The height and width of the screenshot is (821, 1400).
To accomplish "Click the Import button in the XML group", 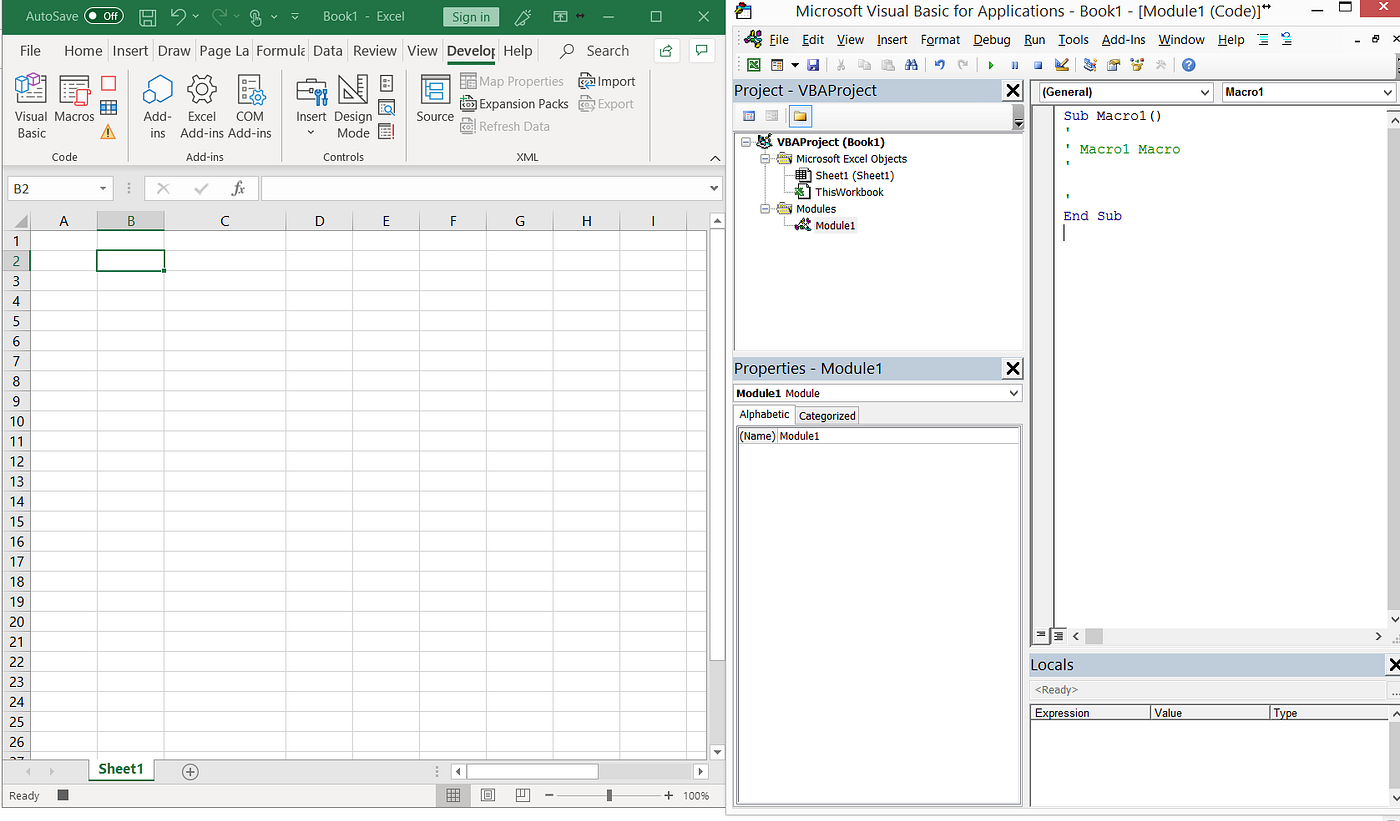I will [607, 81].
